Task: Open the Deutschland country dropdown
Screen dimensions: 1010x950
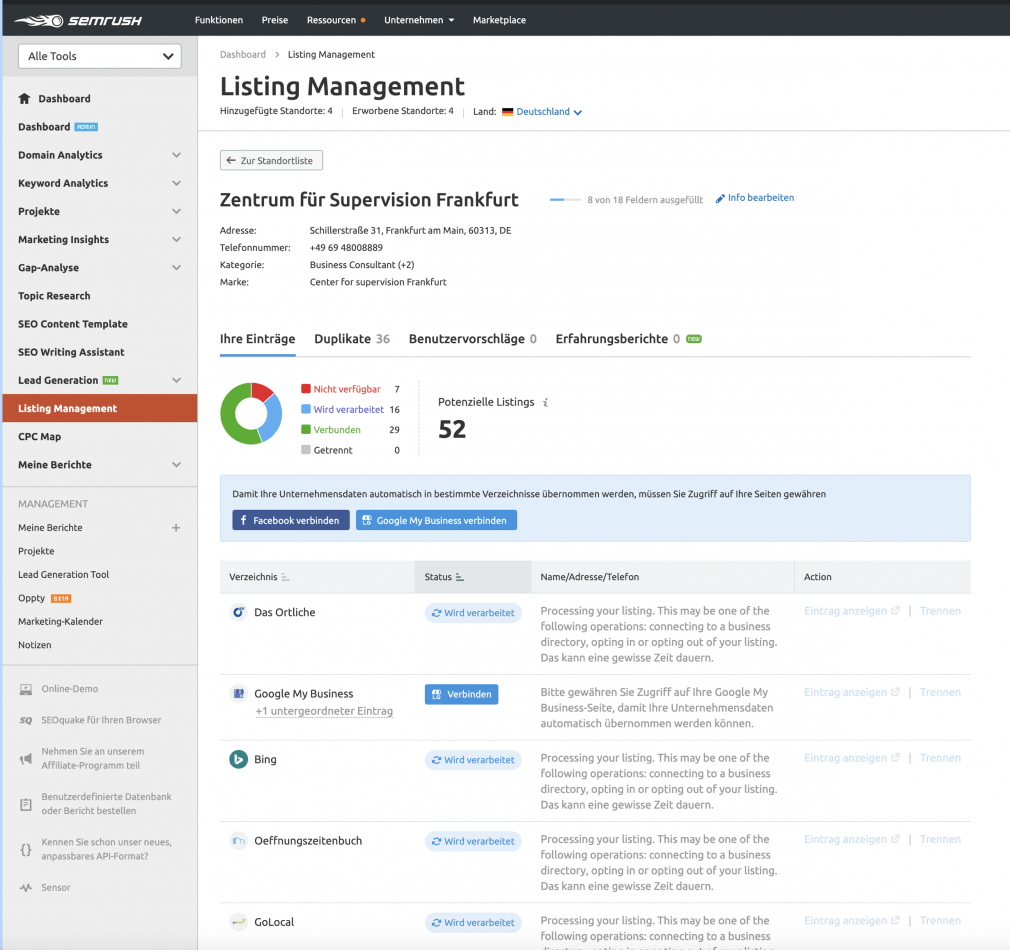Action: point(549,112)
